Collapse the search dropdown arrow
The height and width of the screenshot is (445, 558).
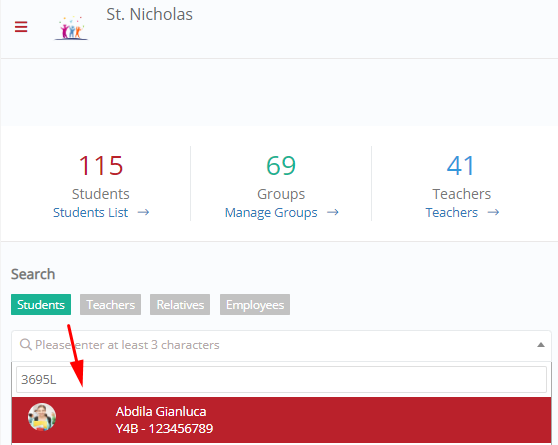click(541, 345)
